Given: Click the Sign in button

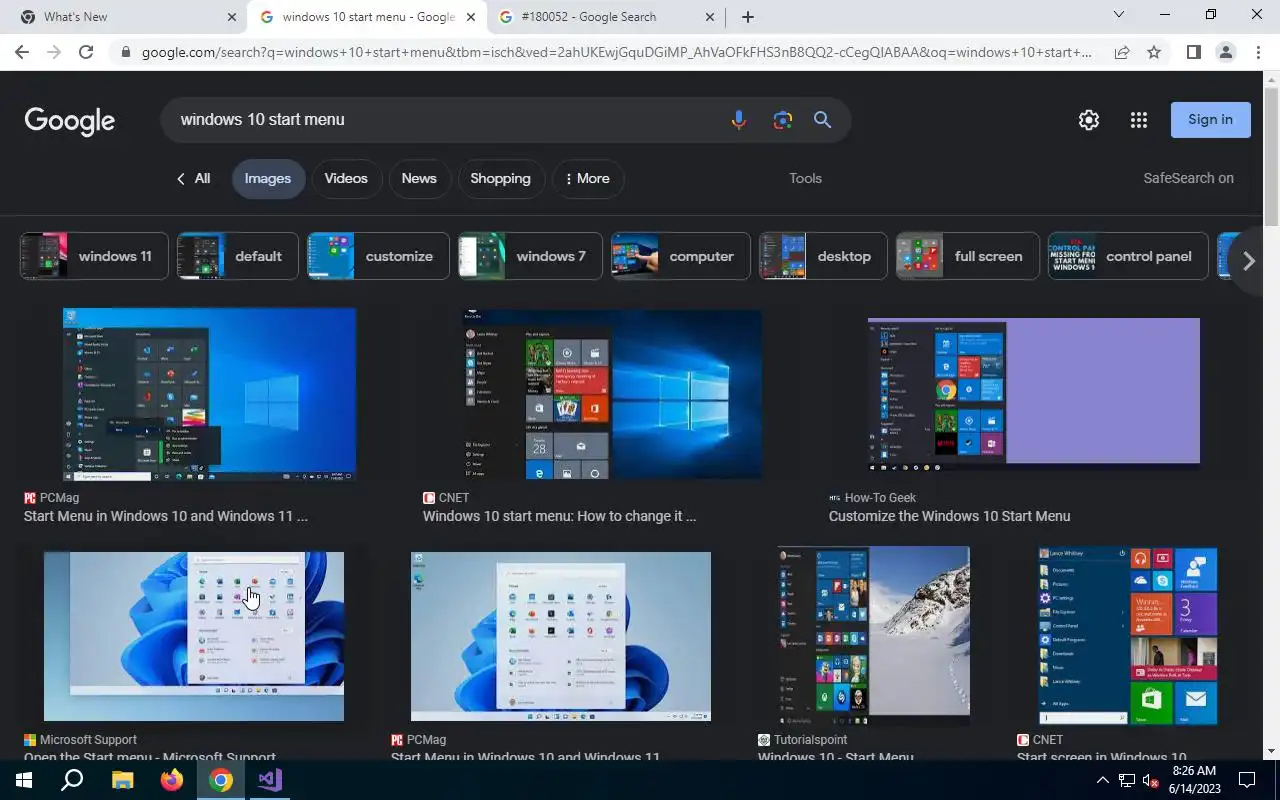Looking at the screenshot, I should tap(1210, 120).
